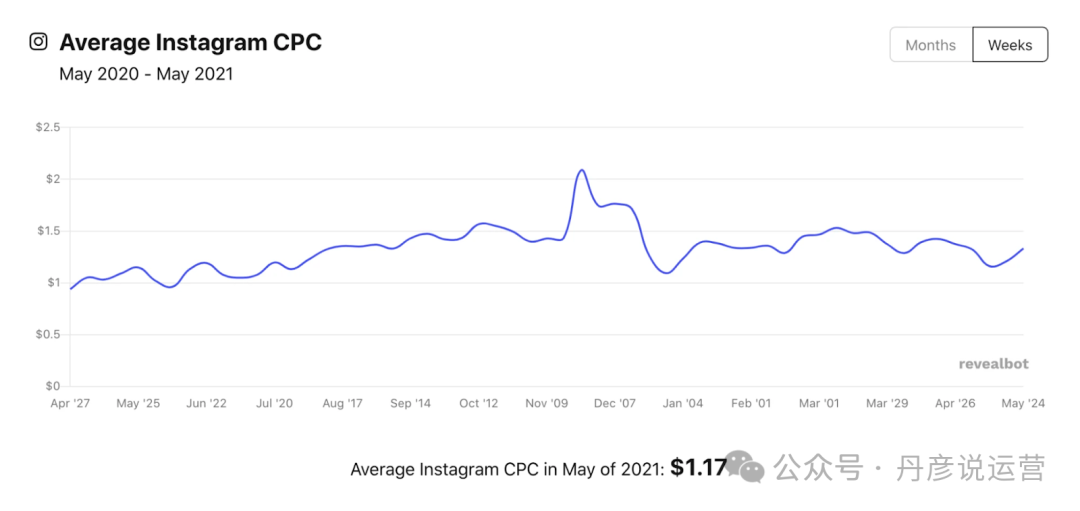Click the Dec '07 axis label
The image size is (1080, 511).
coord(614,404)
